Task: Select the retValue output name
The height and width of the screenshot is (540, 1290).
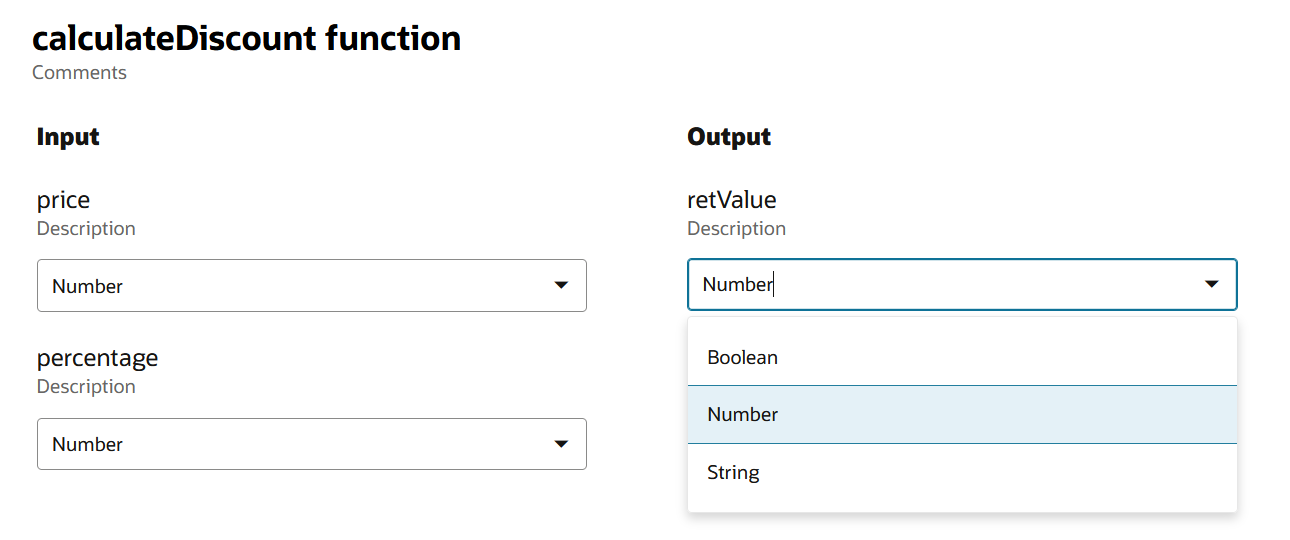Action: 731,200
